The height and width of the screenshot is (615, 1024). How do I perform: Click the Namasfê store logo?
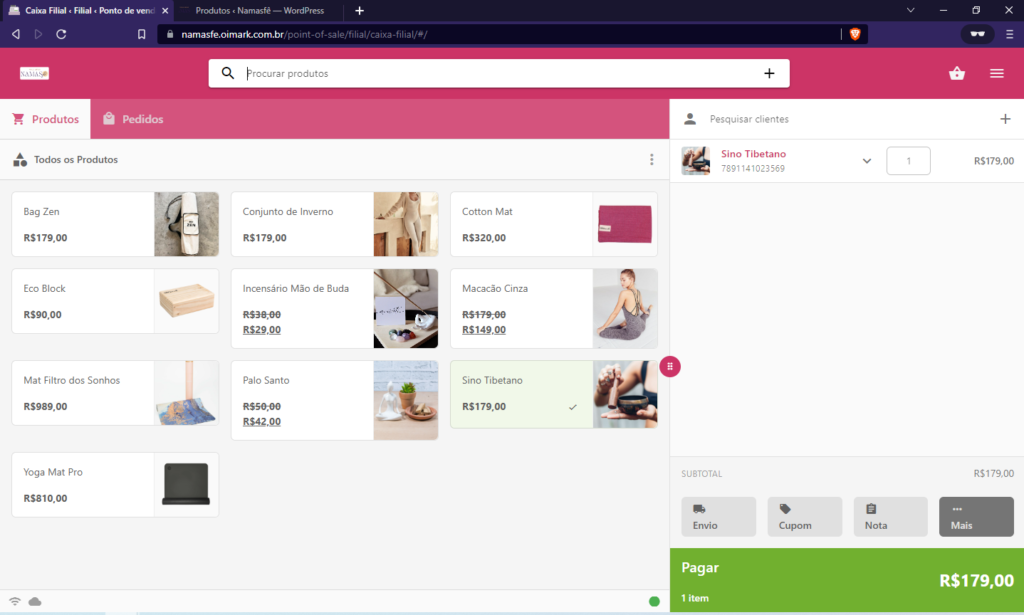point(34,73)
